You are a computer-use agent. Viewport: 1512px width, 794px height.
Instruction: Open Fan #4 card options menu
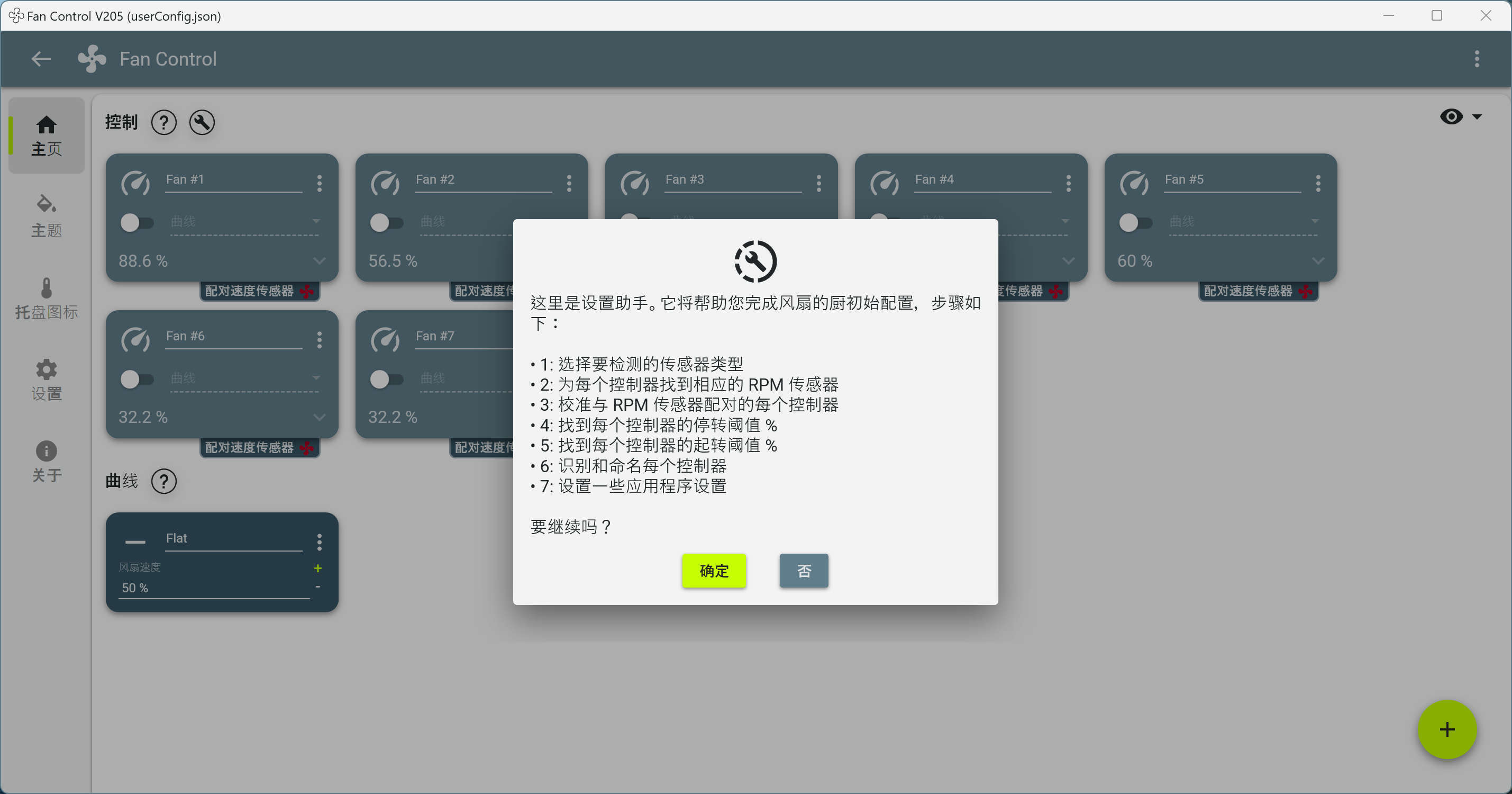pos(1068,183)
